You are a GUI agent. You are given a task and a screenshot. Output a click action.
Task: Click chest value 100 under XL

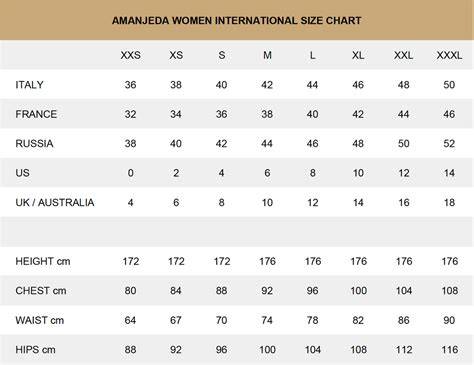[359, 291]
